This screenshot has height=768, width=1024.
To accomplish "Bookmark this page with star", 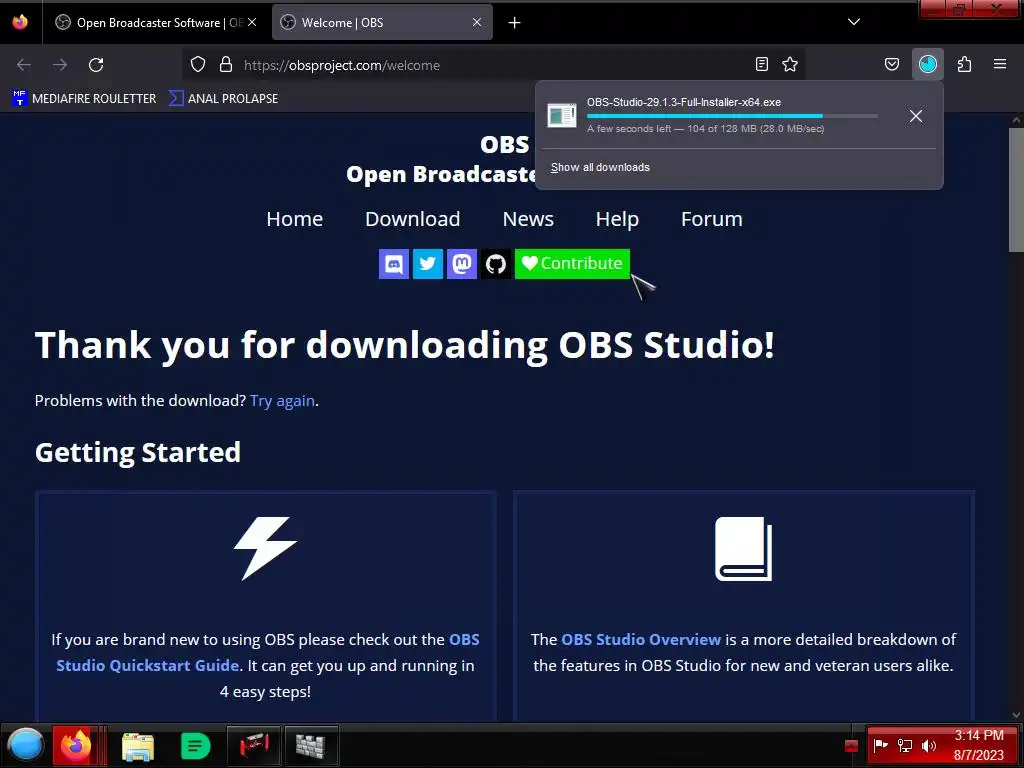I will 790,64.
